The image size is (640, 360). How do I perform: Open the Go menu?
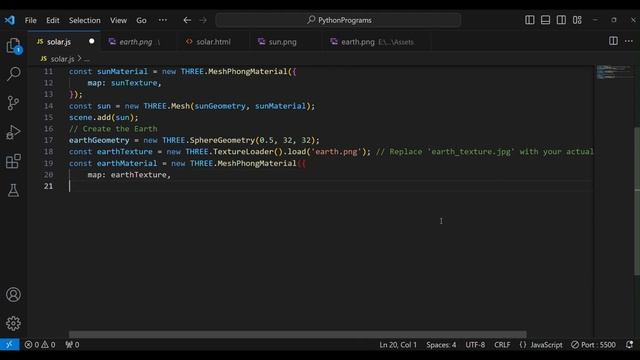pos(141,20)
